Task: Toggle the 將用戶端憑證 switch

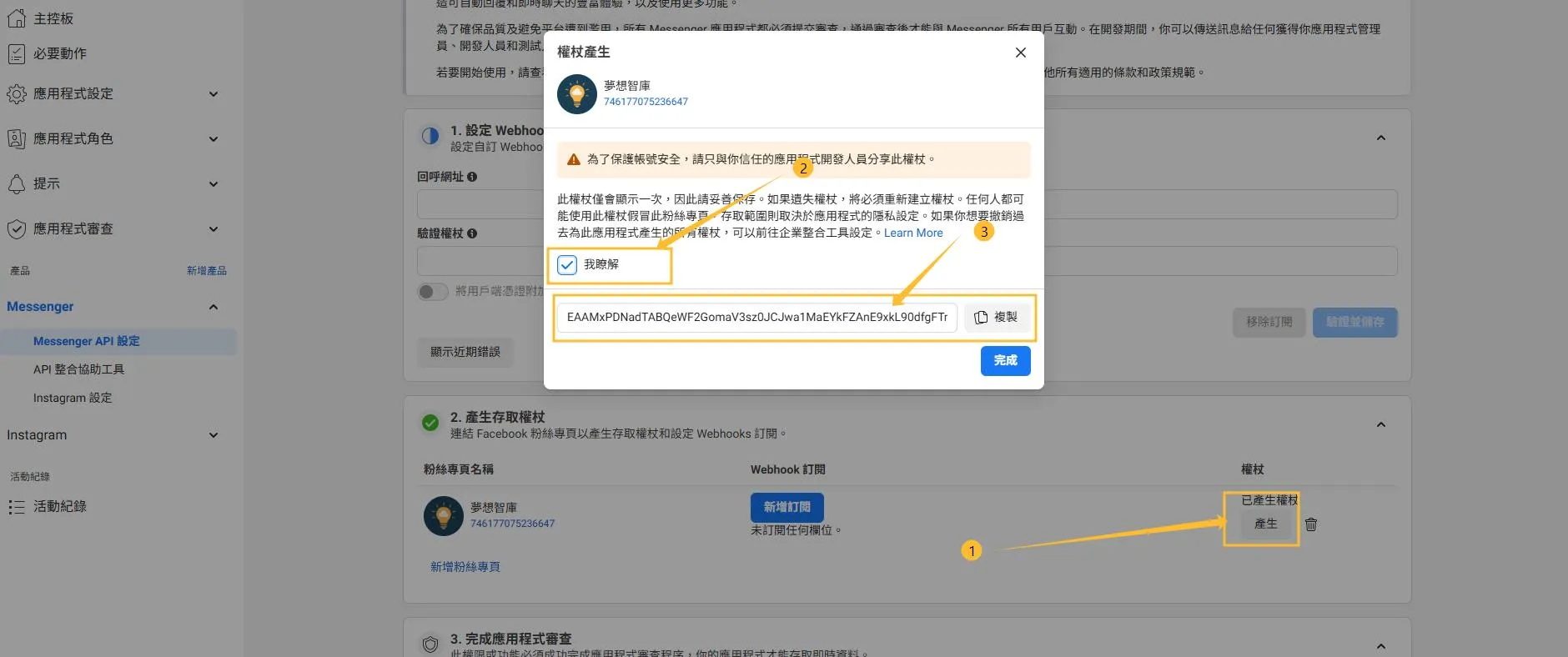Action: click(x=433, y=292)
